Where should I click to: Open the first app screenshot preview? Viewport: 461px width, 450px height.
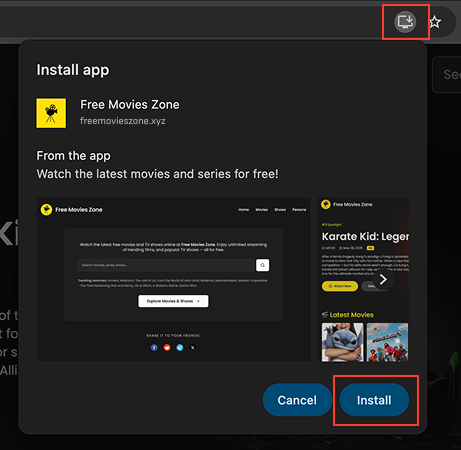(x=173, y=279)
